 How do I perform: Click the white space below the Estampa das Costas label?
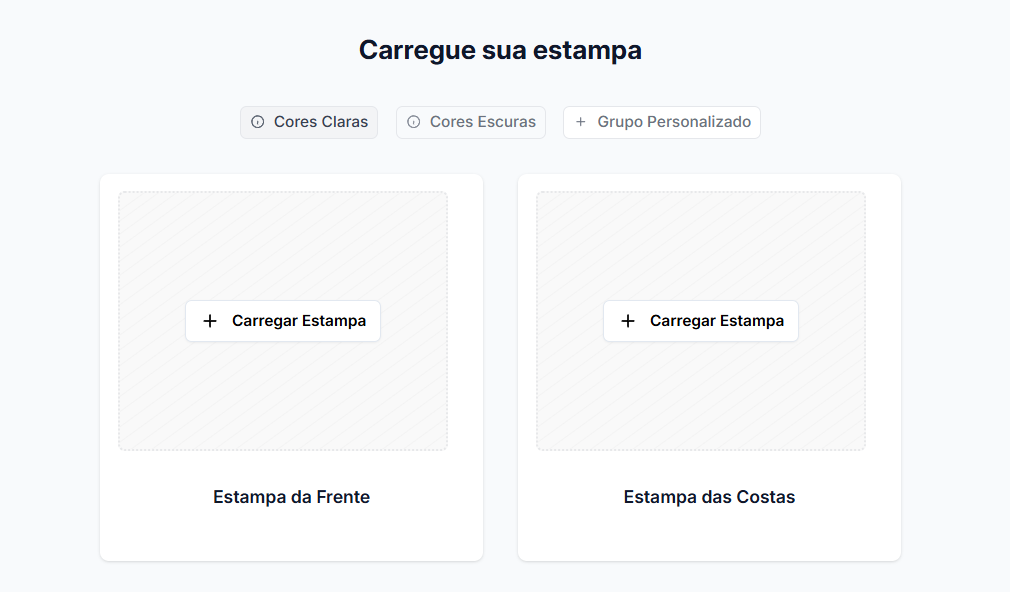[709, 535]
